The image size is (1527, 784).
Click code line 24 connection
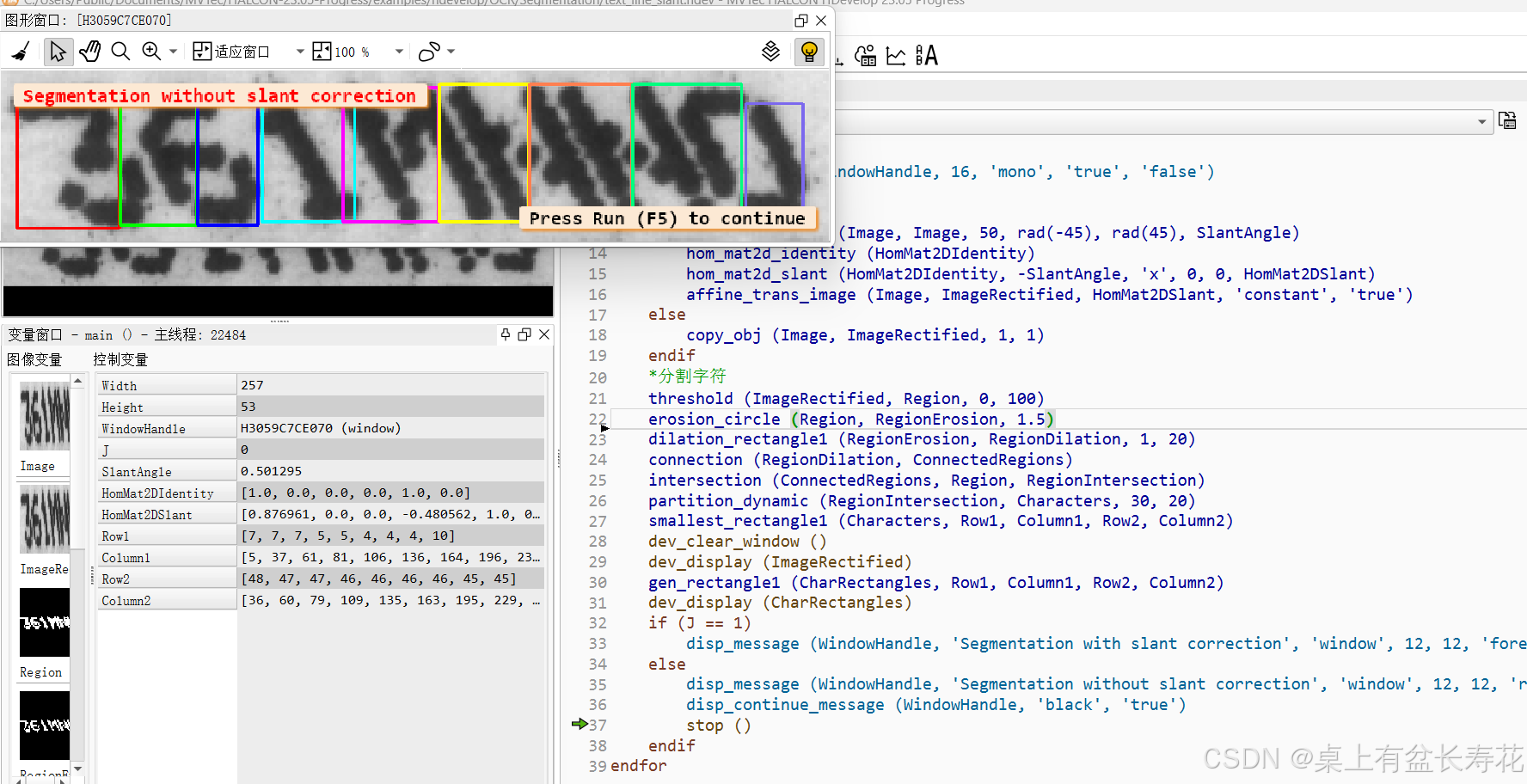(x=861, y=460)
